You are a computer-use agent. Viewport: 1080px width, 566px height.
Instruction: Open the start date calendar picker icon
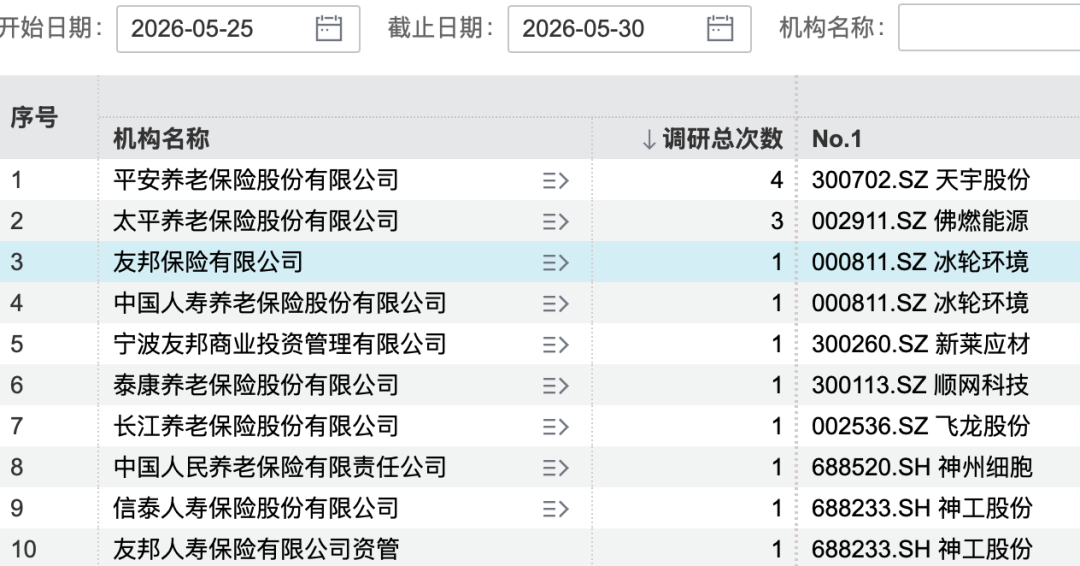(x=329, y=28)
